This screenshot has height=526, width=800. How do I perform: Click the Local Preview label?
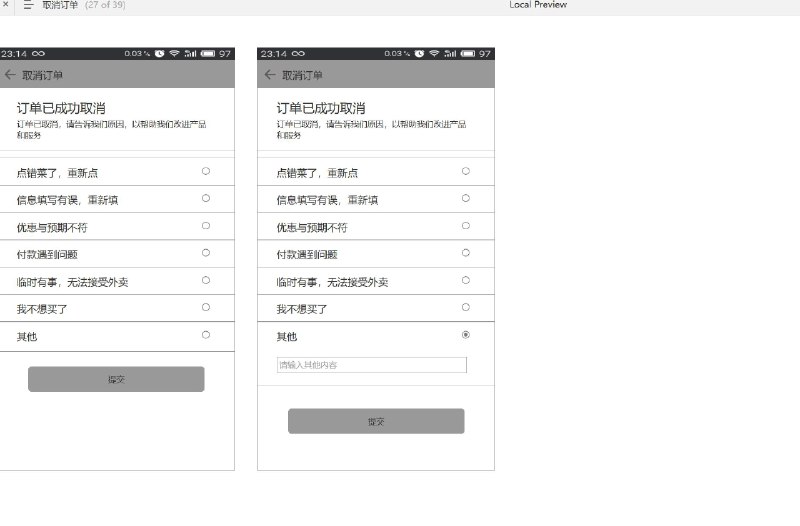pos(538,5)
